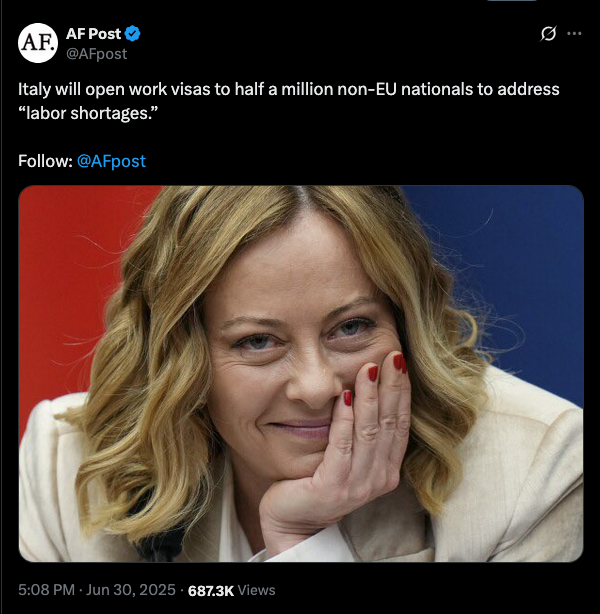This screenshot has height=614, width=600.
Task: Open the AF Post profile avatar
Action: click(x=38, y=43)
